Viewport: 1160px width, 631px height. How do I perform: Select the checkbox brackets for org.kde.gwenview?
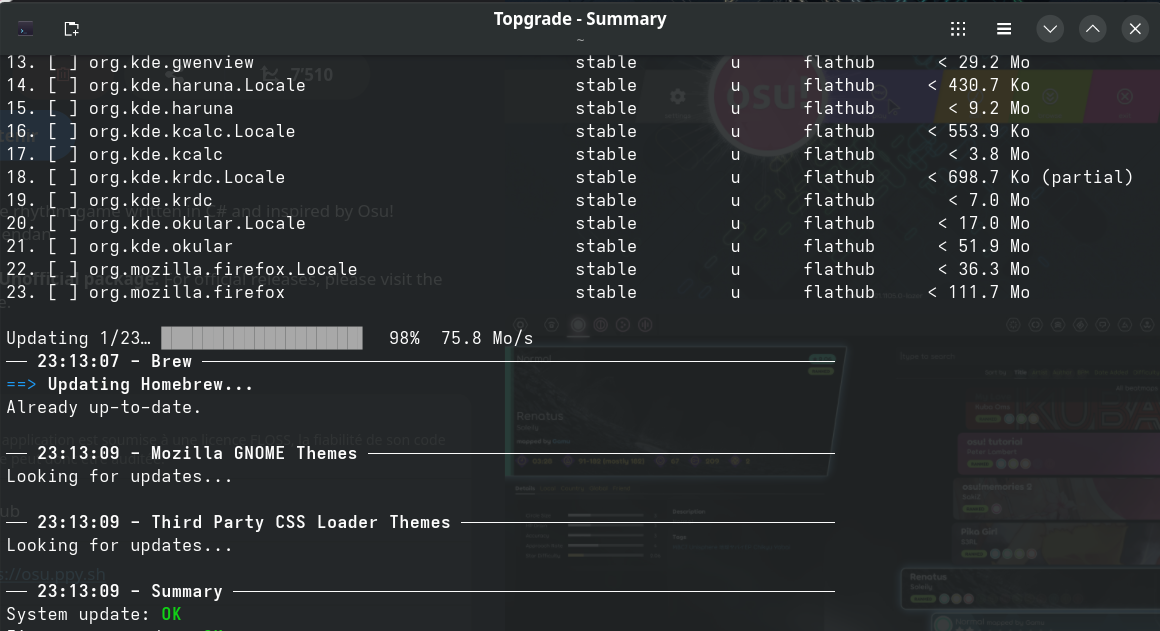point(63,62)
